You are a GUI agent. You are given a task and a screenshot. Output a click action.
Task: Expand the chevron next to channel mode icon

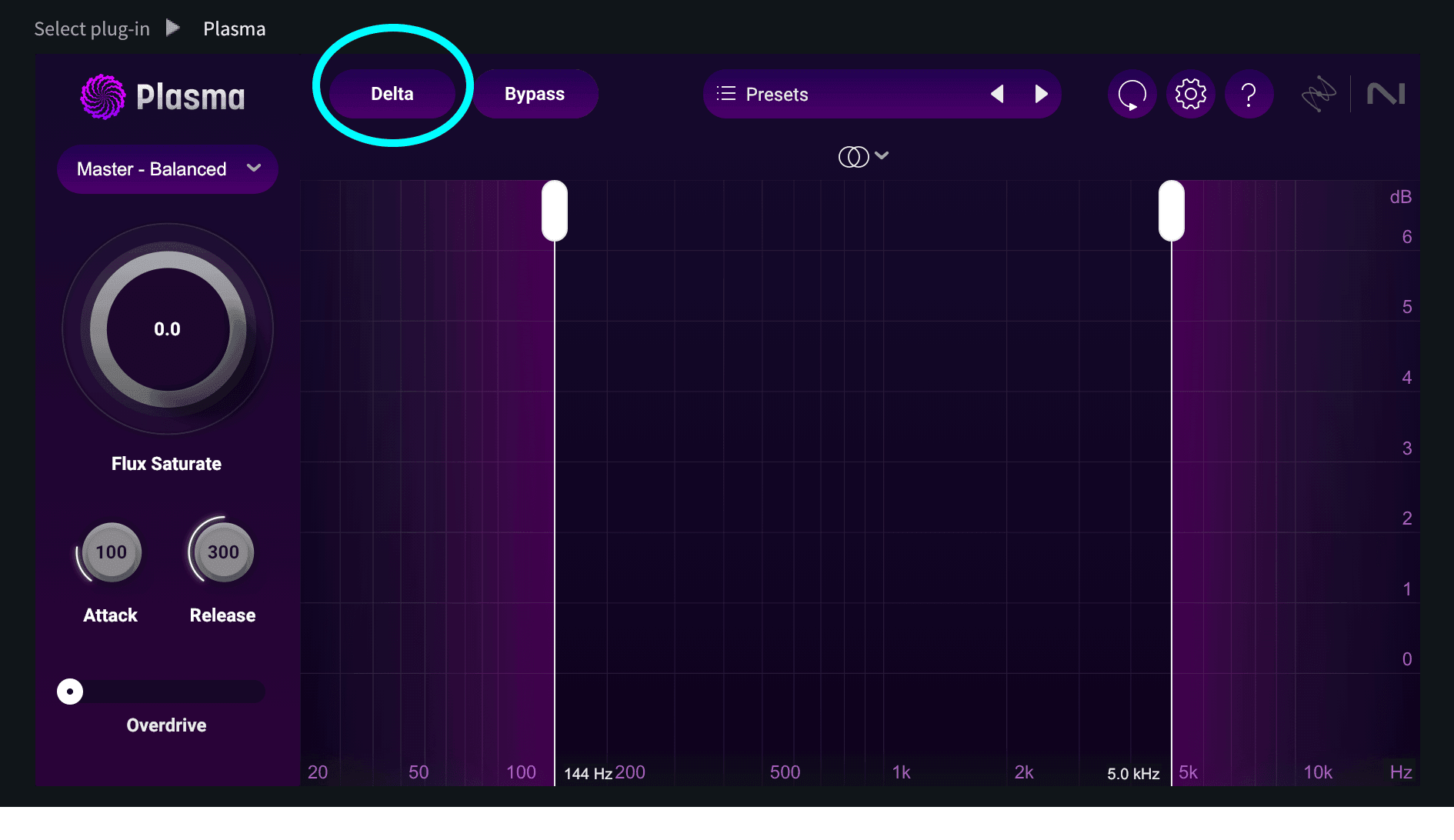[x=882, y=155]
